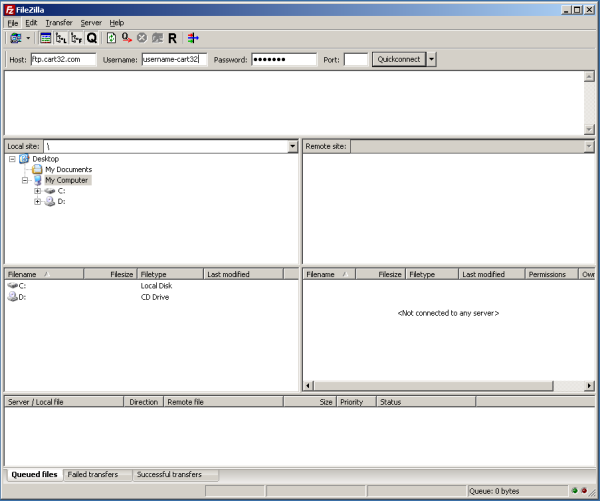Open the File menu
600x501 pixels.
pos(13,23)
